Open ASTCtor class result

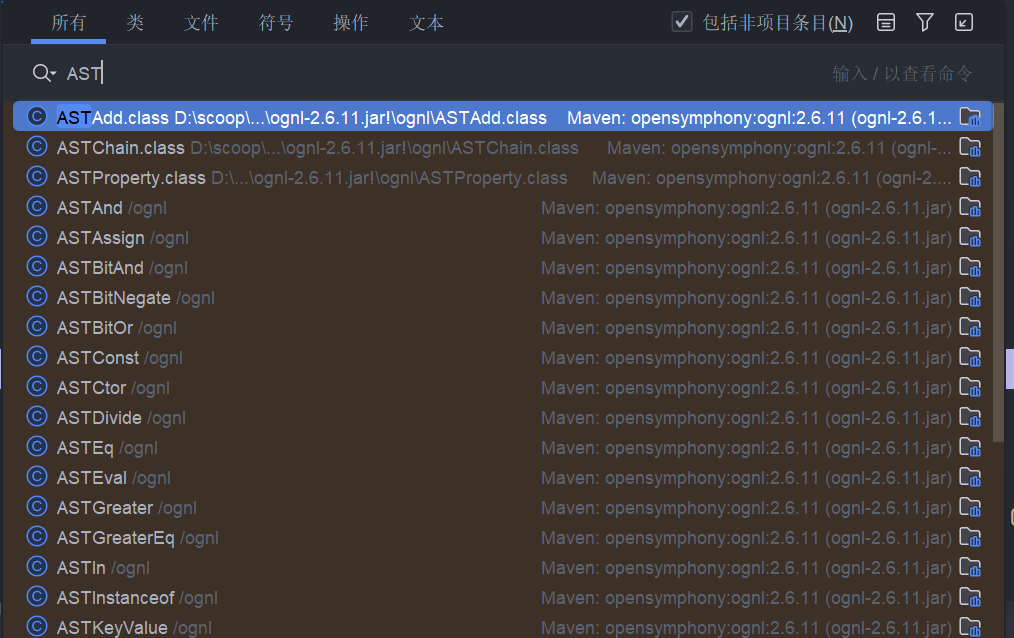pos(502,387)
